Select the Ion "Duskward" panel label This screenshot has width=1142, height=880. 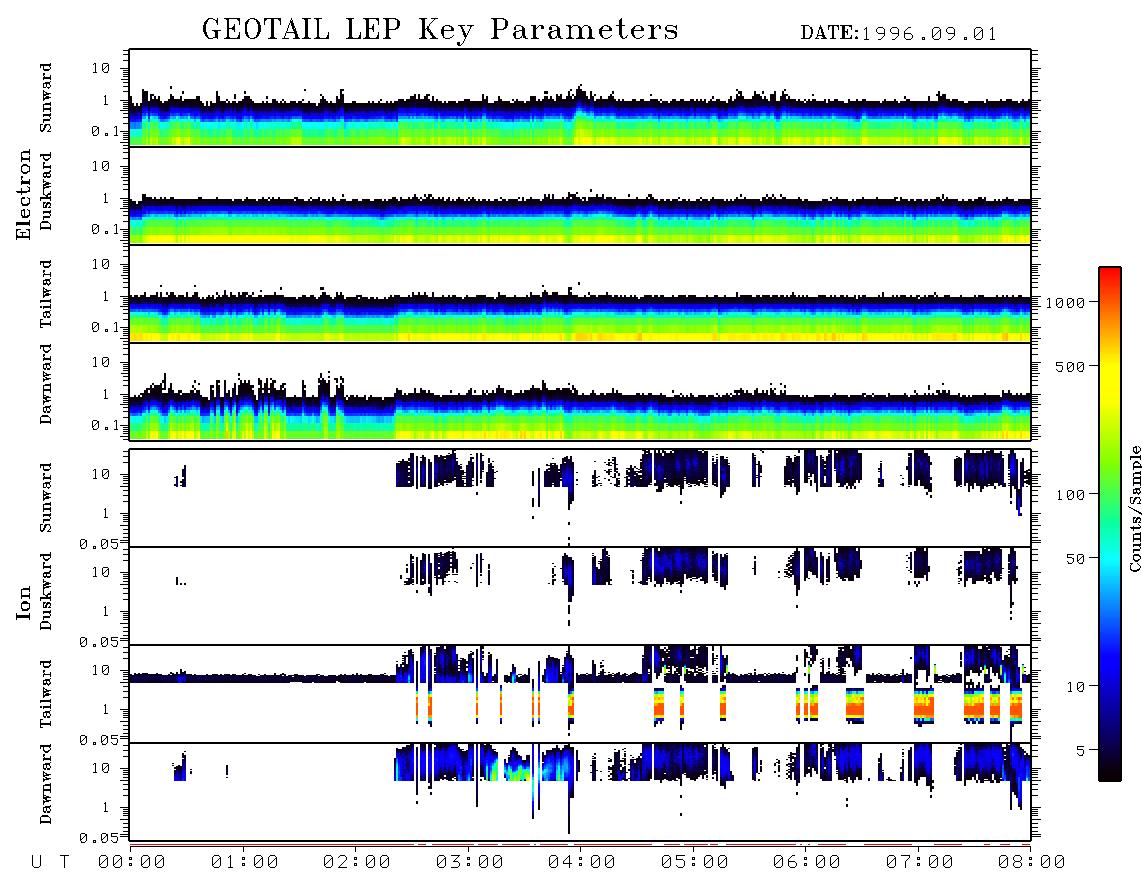click(46, 592)
